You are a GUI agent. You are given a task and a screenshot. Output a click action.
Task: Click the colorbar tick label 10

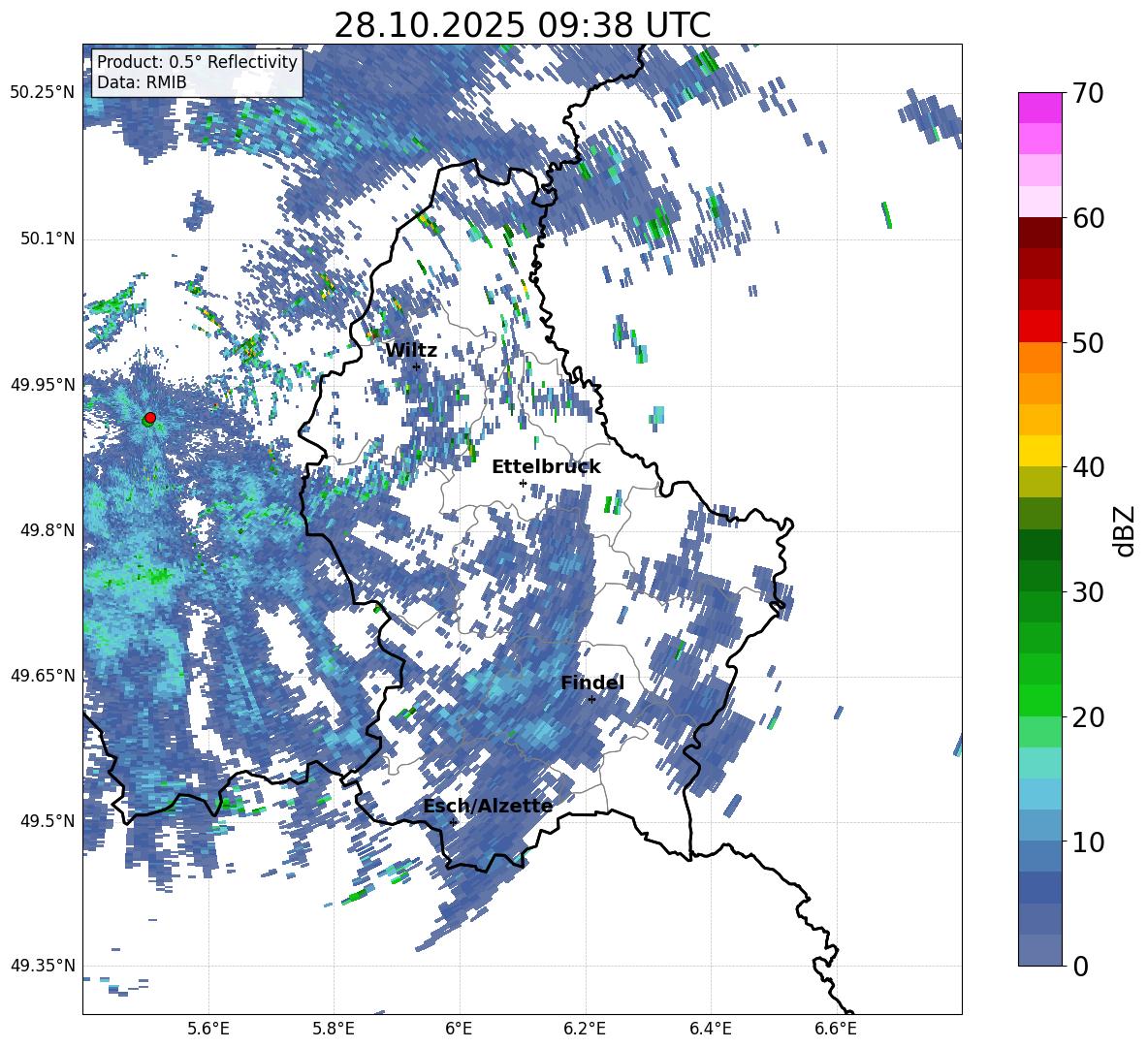point(1088,842)
